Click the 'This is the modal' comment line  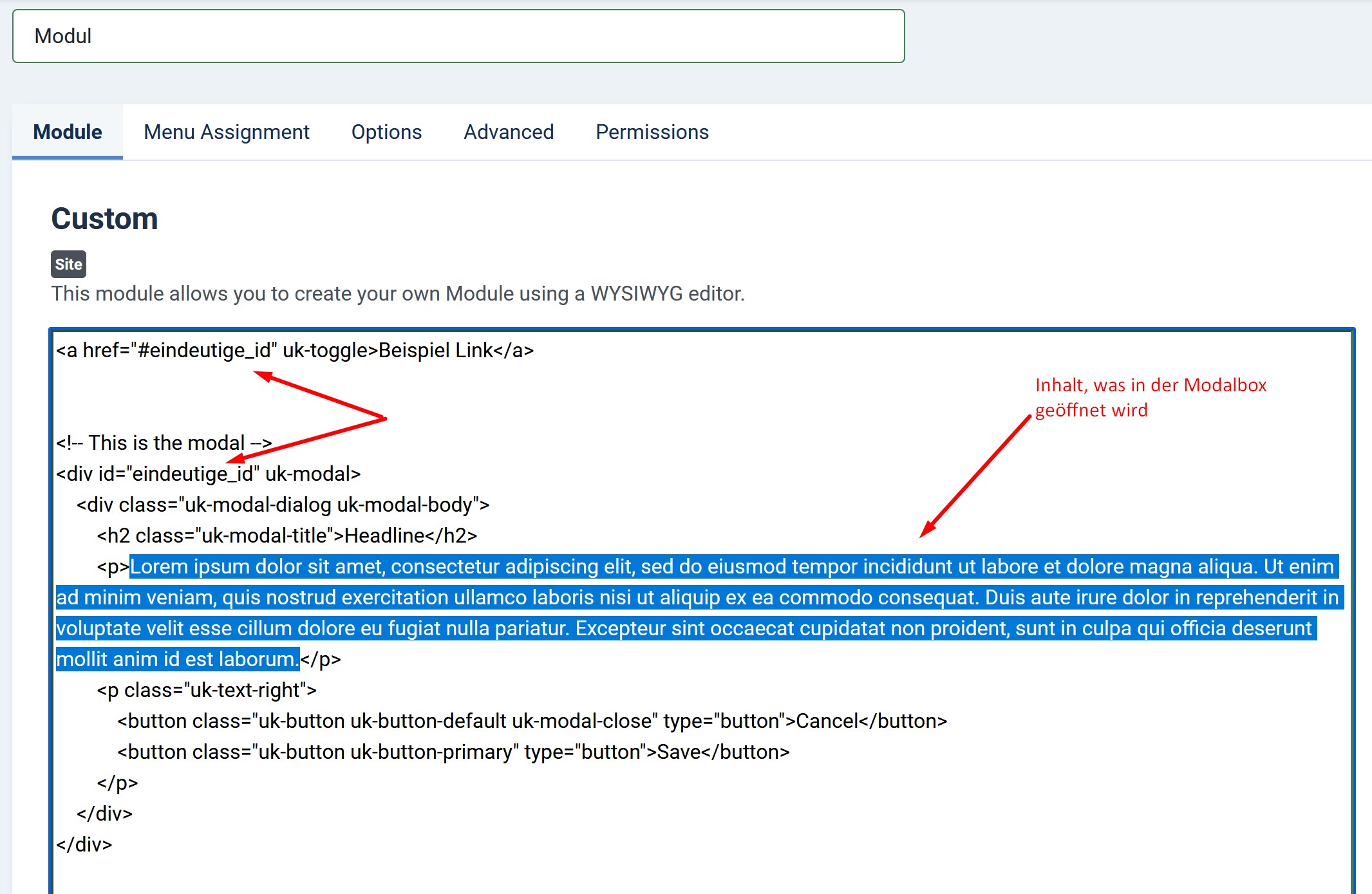[x=164, y=443]
